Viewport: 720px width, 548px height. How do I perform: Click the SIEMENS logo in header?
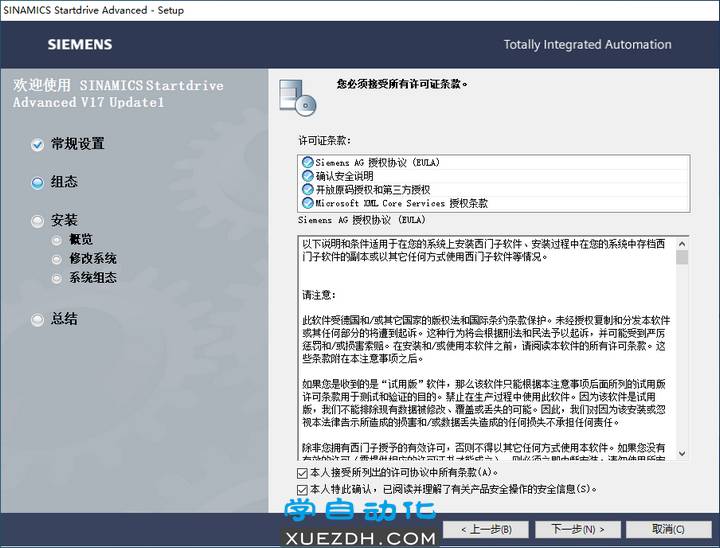tap(80, 45)
